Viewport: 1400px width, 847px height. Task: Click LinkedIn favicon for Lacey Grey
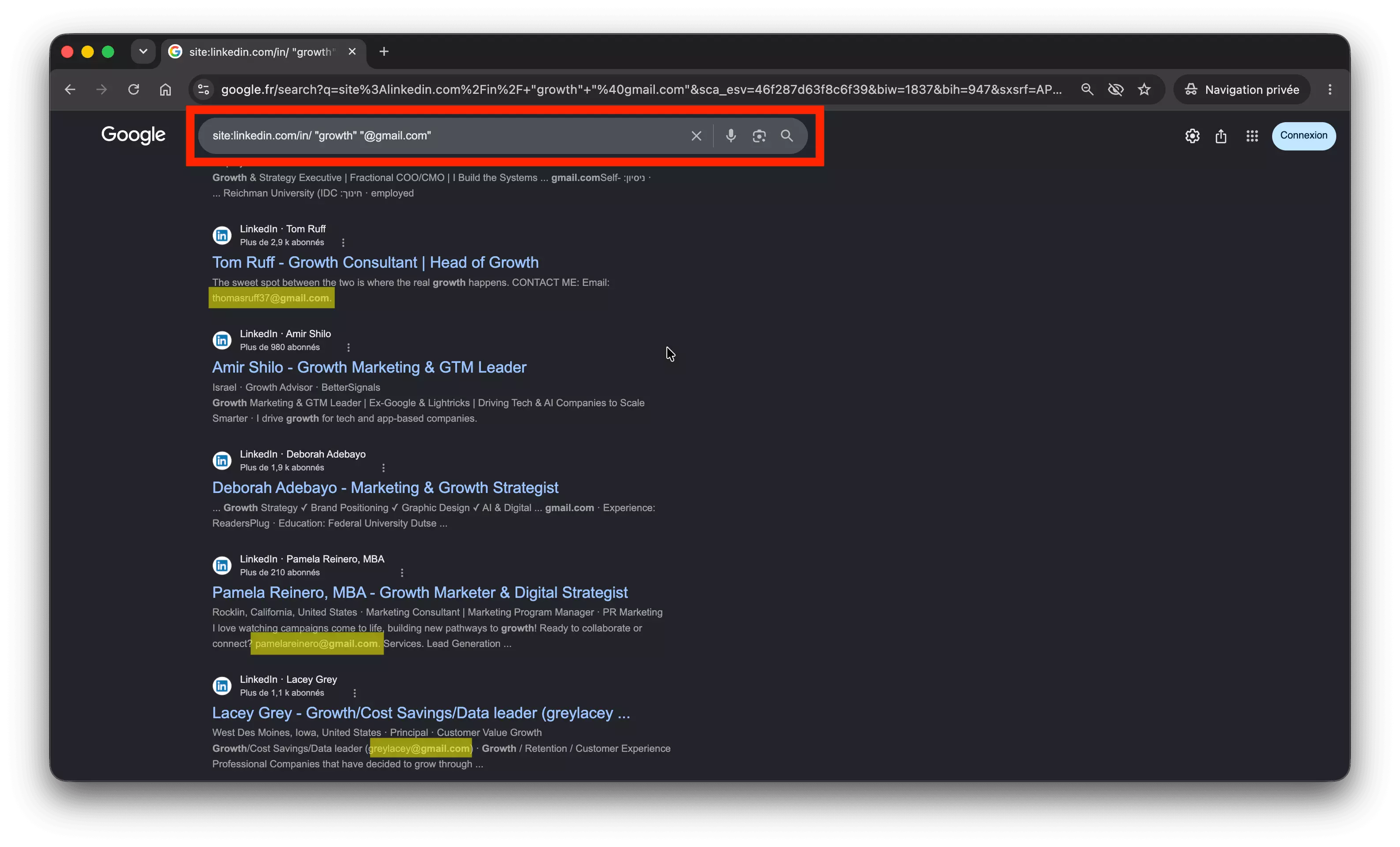point(222,685)
